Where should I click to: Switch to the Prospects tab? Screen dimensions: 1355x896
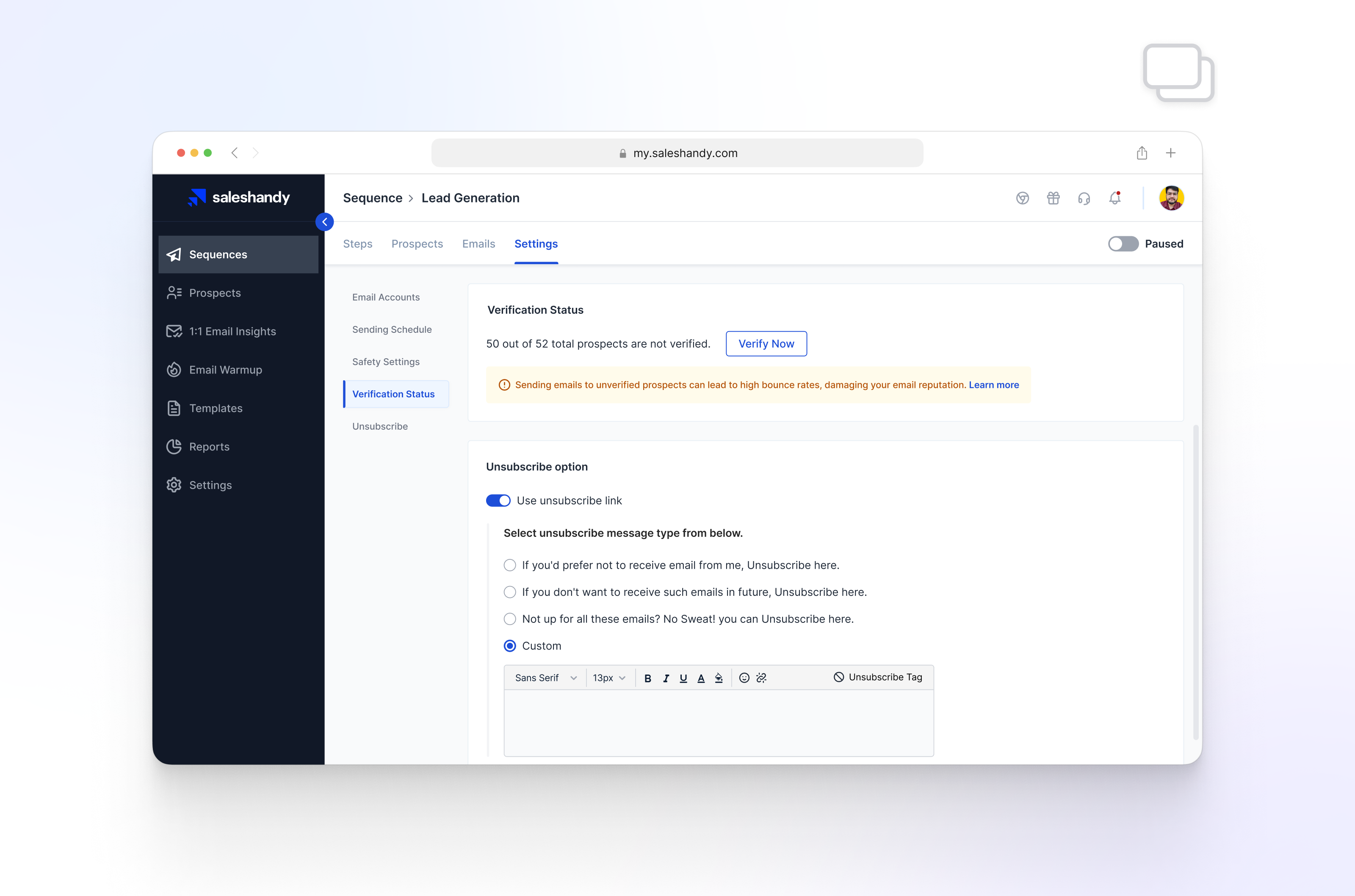point(417,244)
